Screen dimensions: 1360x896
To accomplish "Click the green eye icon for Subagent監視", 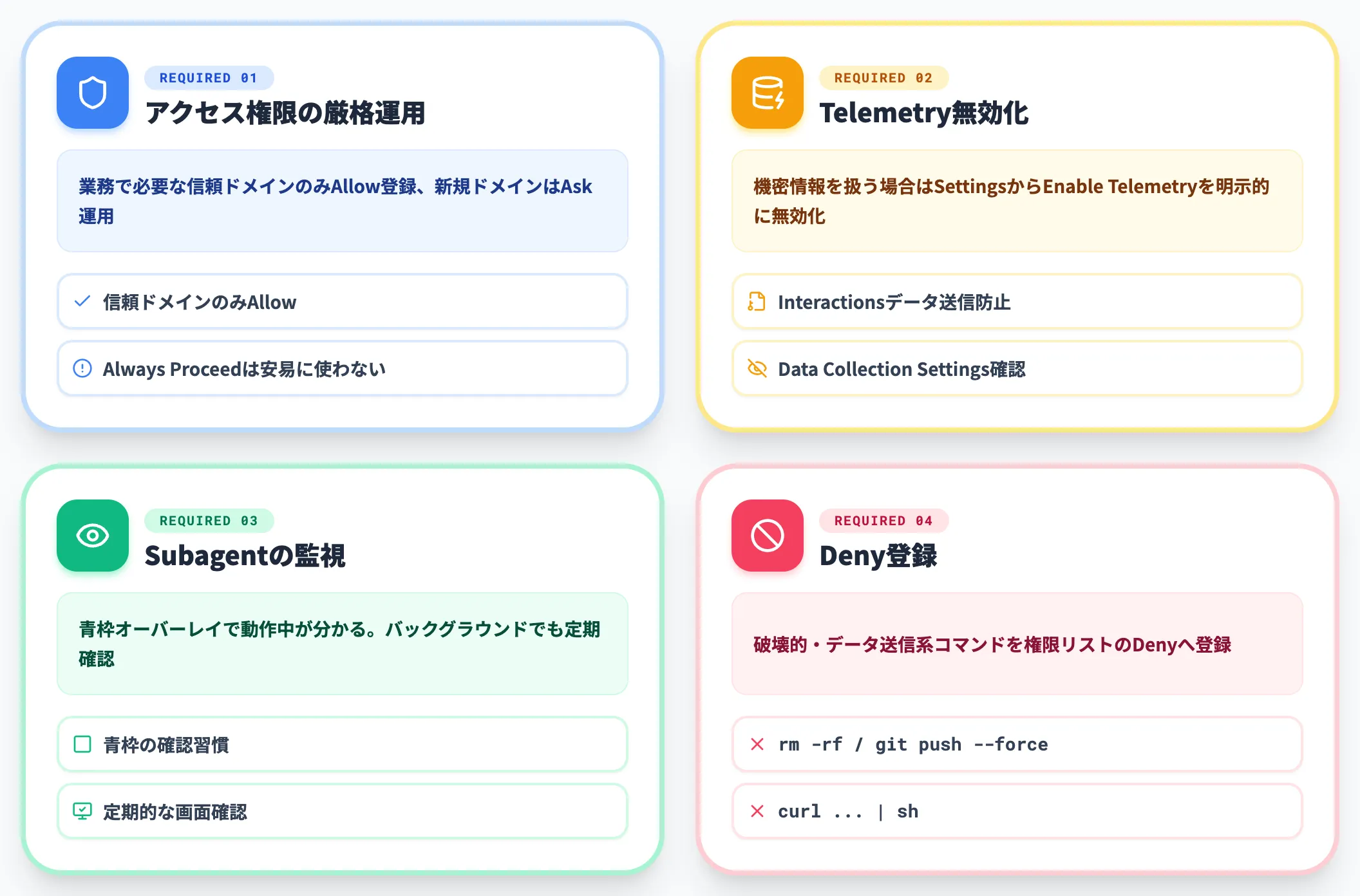I will (93, 536).
